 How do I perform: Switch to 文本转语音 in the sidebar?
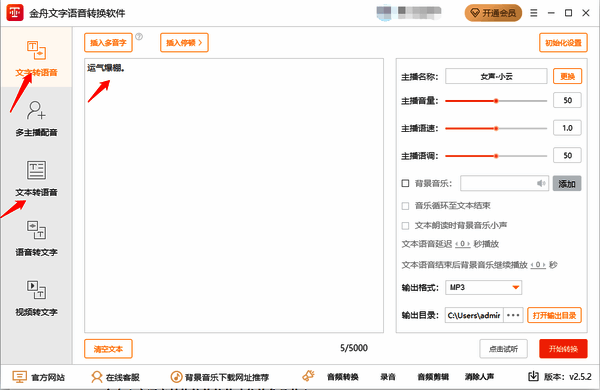36,179
